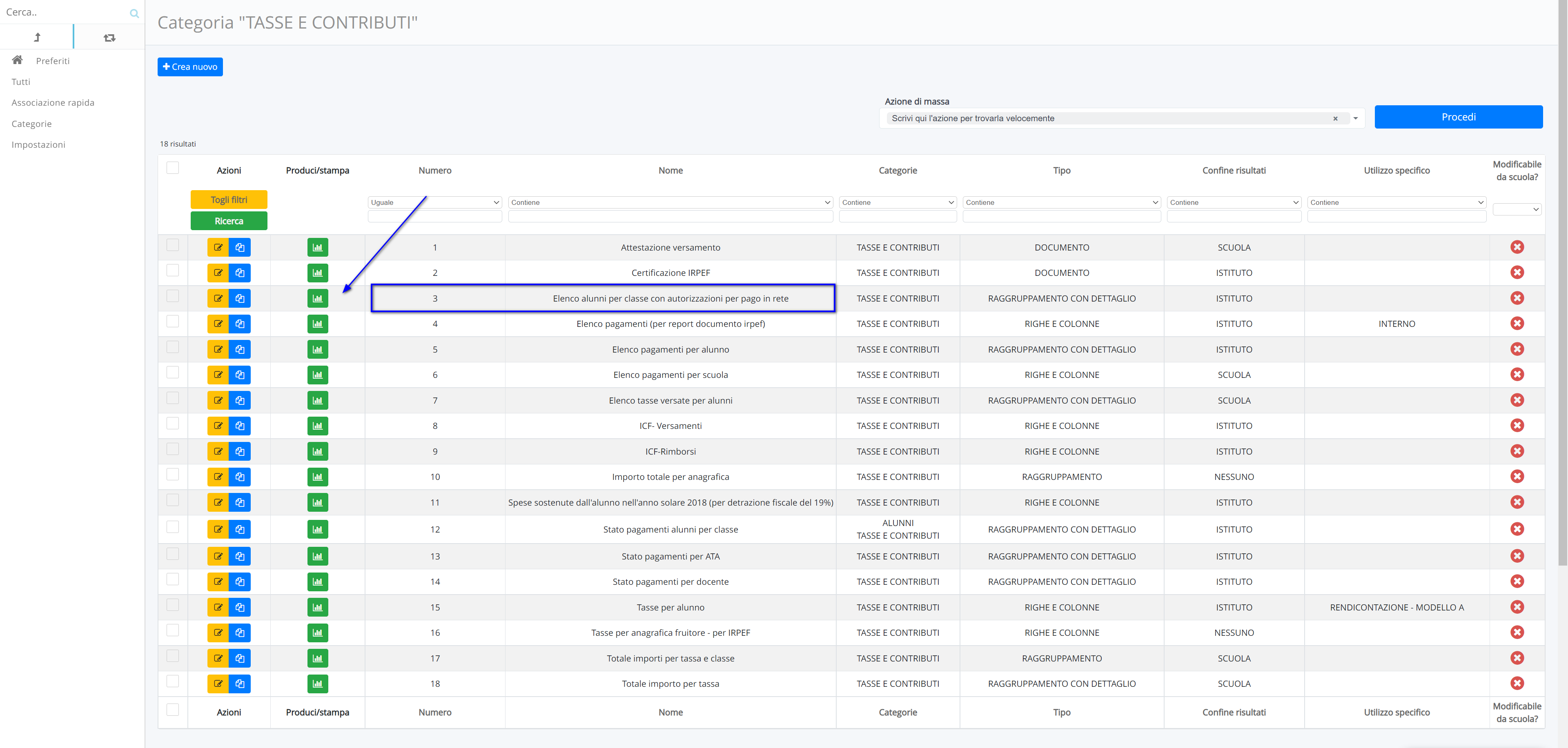Tick checkbox for Stato pagamenti per ATA
The height and width of the screenshot is (748, 1568).
(173, 554)
